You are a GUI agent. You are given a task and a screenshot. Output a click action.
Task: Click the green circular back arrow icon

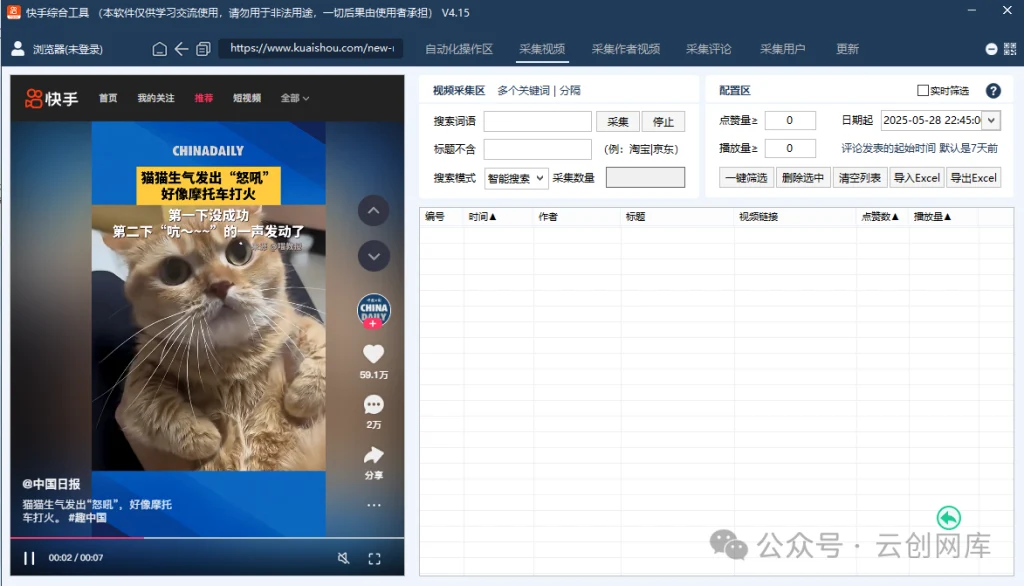coord(948,518)
